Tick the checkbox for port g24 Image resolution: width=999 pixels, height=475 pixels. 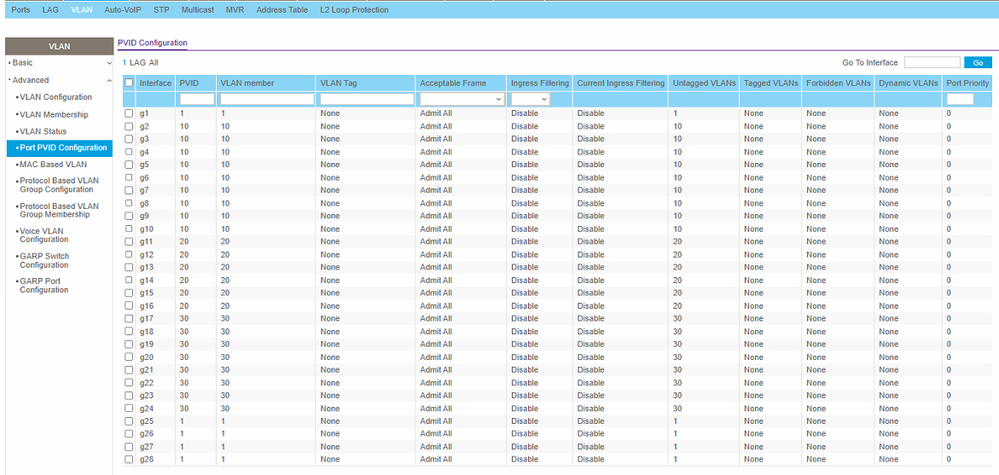point(128,408)
